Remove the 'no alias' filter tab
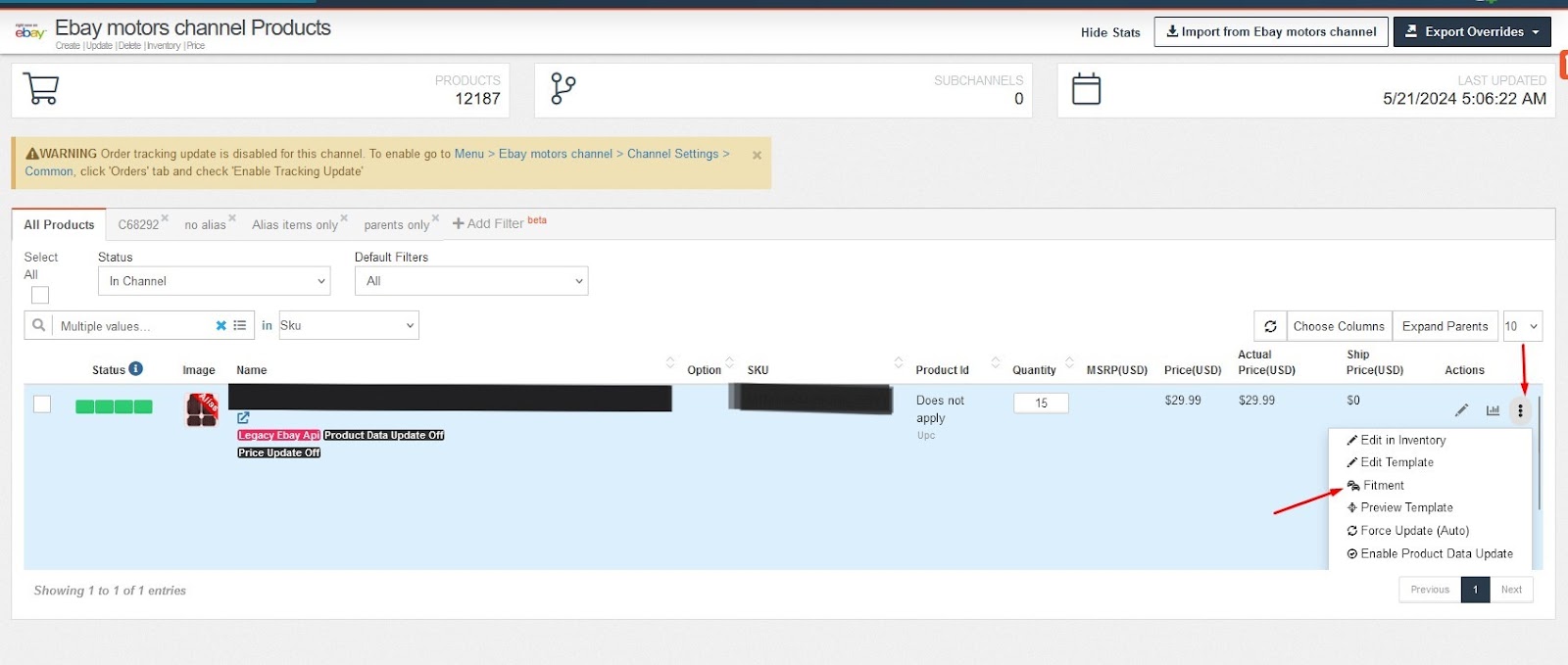1568x665 pixels. click(232, 217)
